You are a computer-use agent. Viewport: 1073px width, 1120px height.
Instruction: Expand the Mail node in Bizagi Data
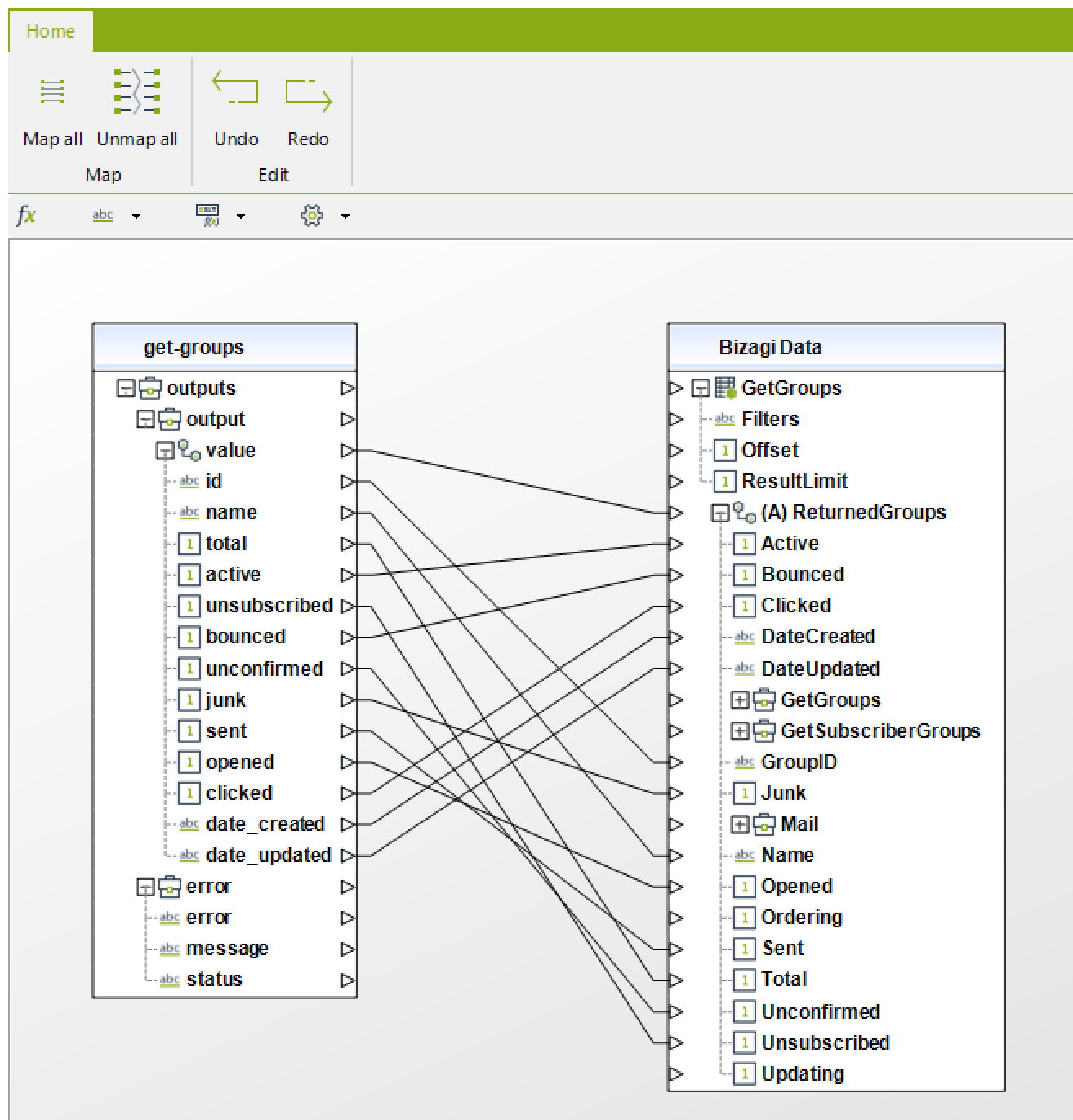pos(740,824)
